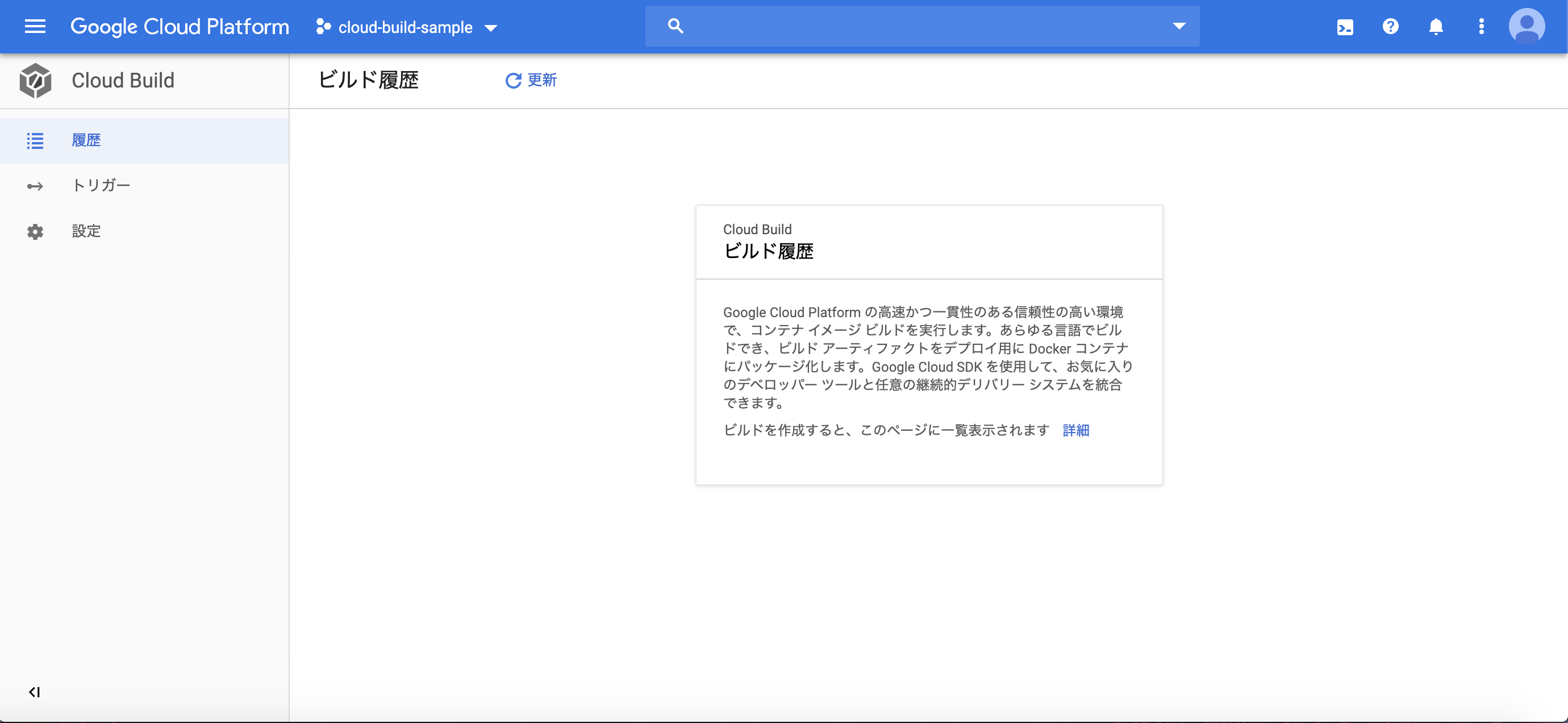Open the 詳細 details link
Viewport: 1568px width, 723px height.
click(1075, 430)
